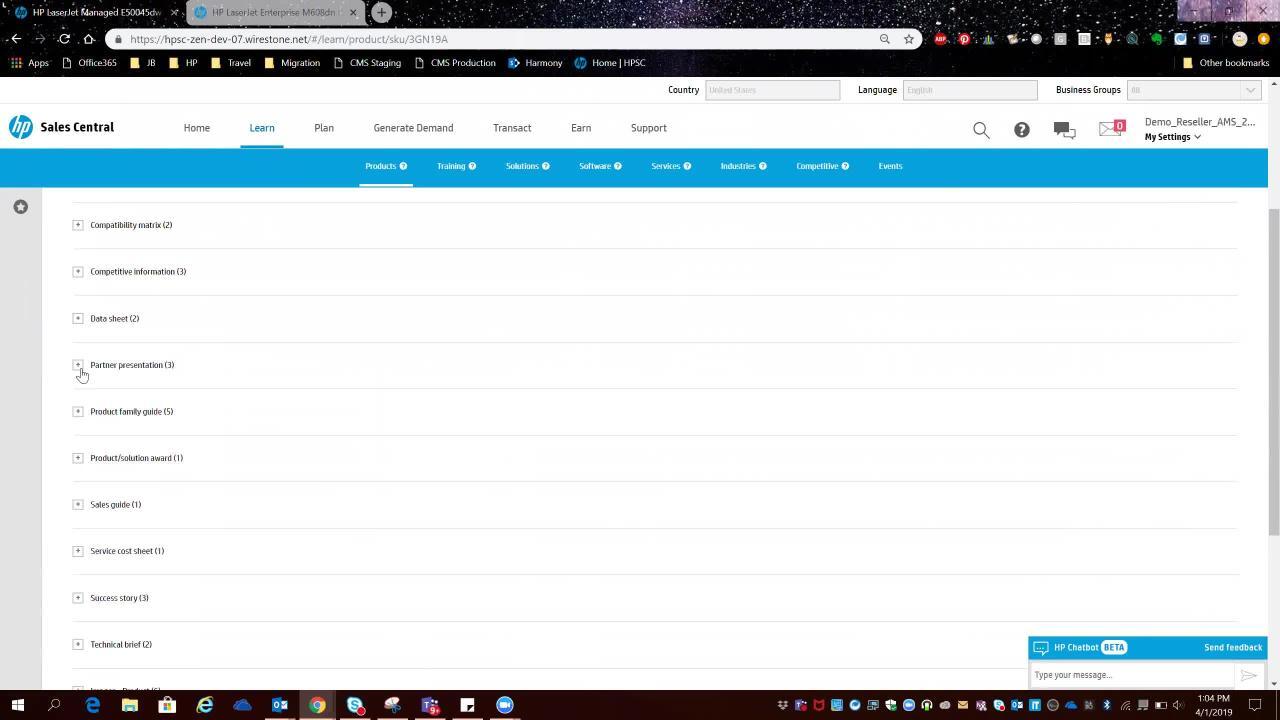Open Microsoft Teams from the taskbar
Image resolution: width=1280 pixels, height=720 pixels.
coord(430,705)
